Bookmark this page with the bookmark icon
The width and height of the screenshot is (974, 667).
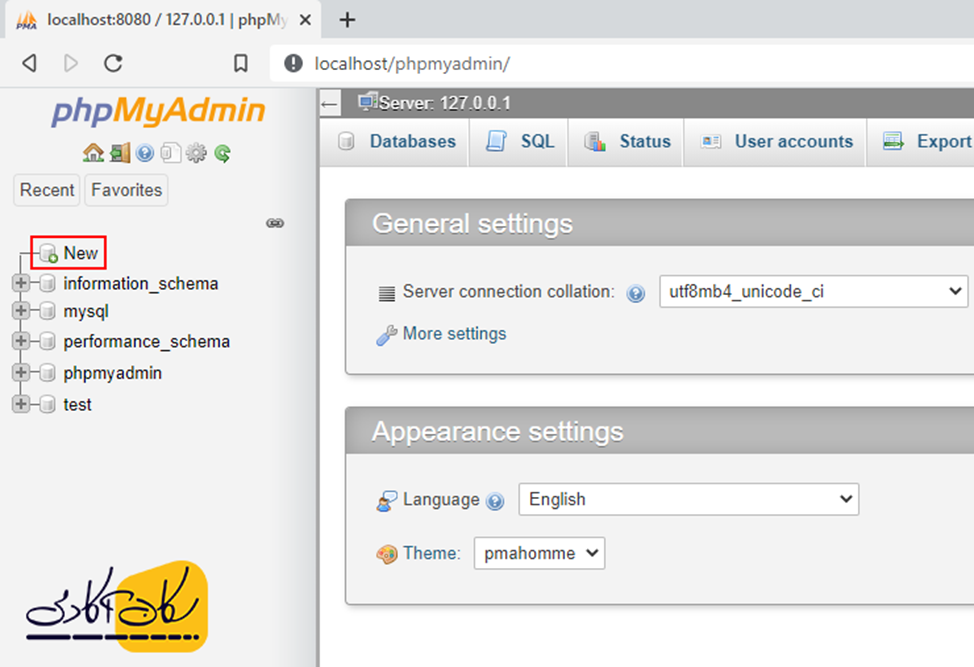tap(240, 63)
